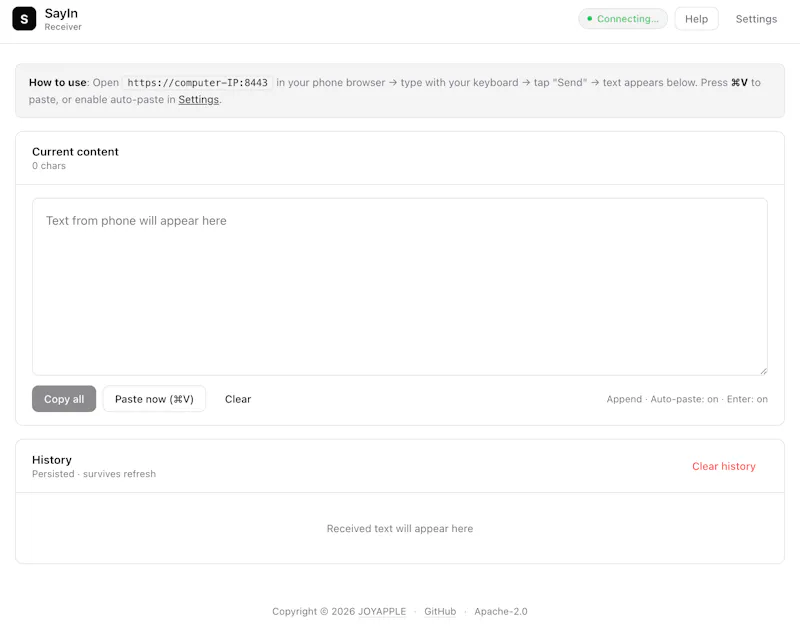This screenshot has width=800, height=641.
Task: Open the Help button
Action: [696, 19]
